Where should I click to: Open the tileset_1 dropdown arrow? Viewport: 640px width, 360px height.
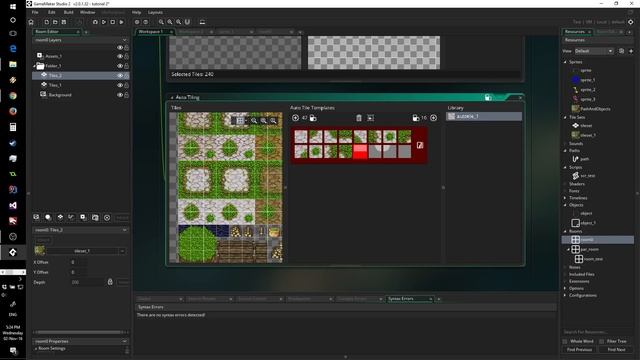(x=122, y=251)
